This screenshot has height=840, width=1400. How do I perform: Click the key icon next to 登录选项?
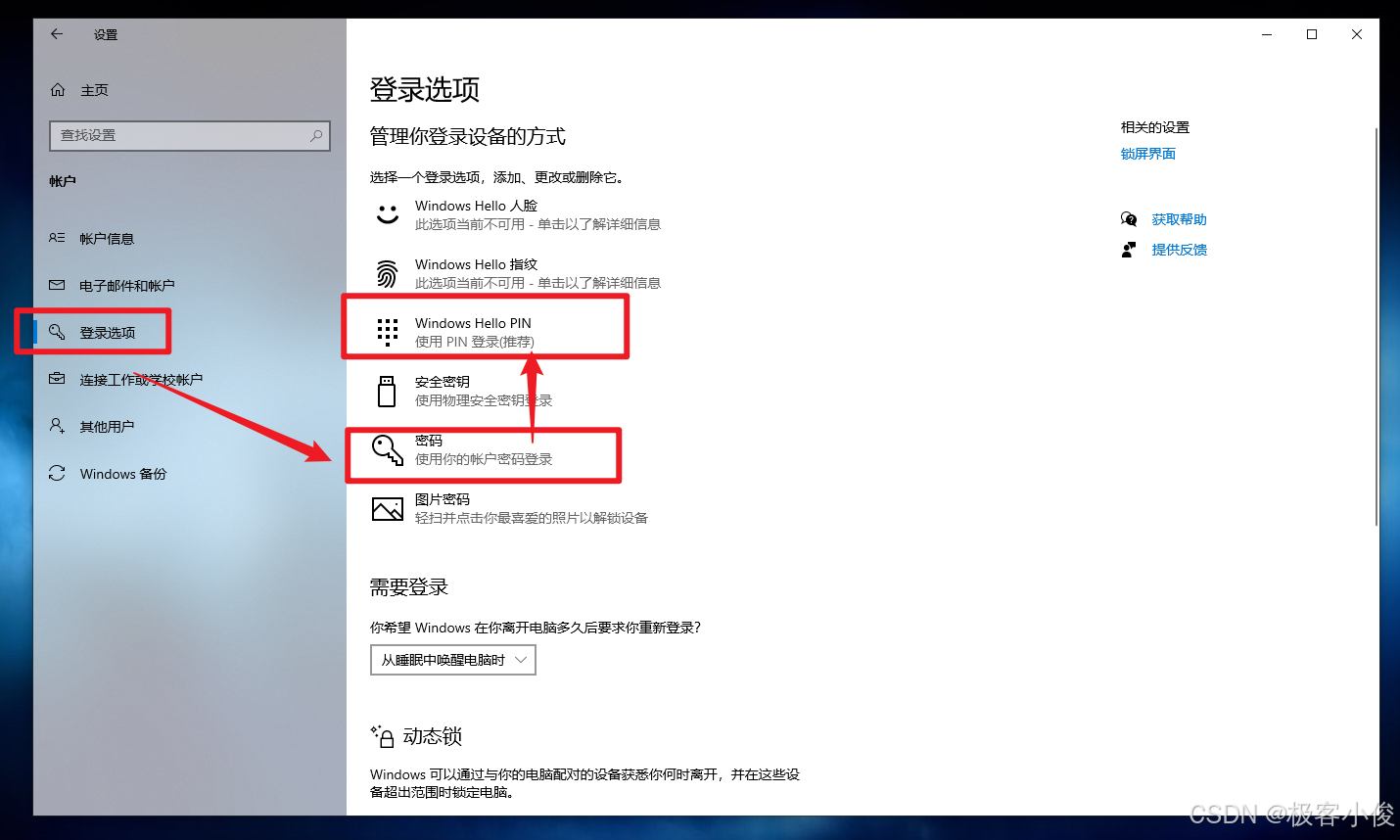[x=57, y=332]
